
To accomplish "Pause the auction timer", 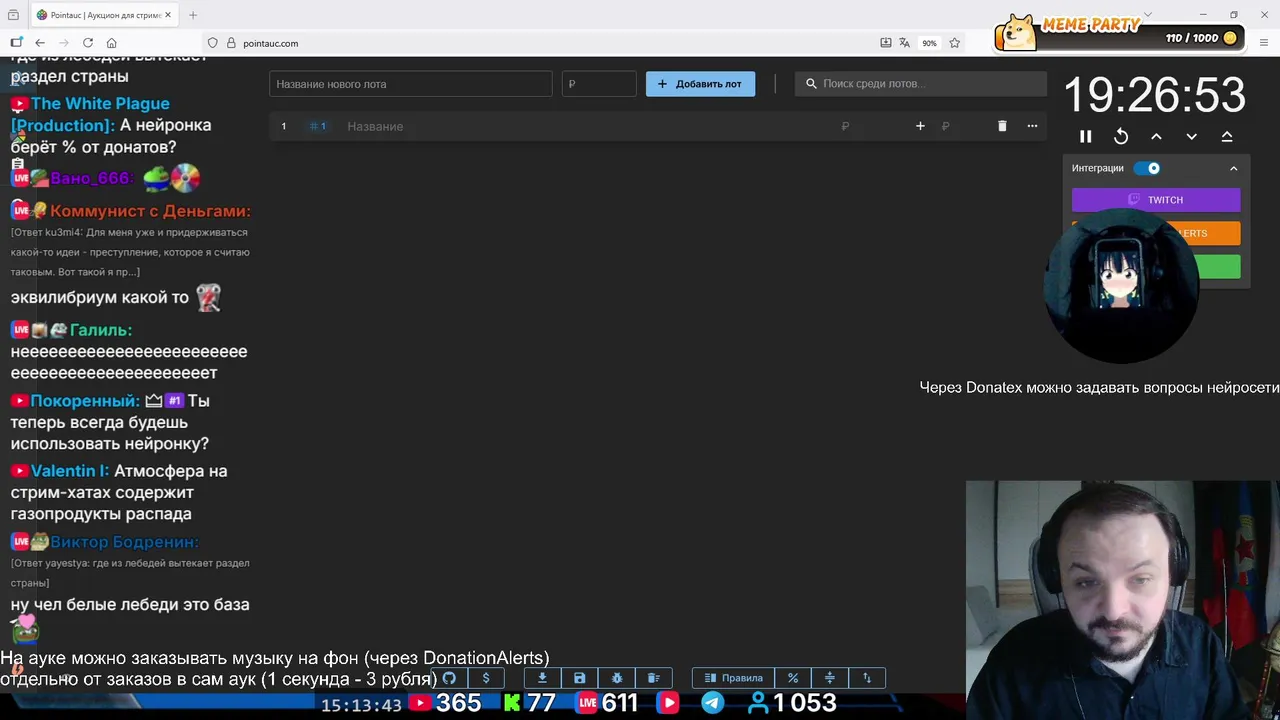I will coord(1086,136).
